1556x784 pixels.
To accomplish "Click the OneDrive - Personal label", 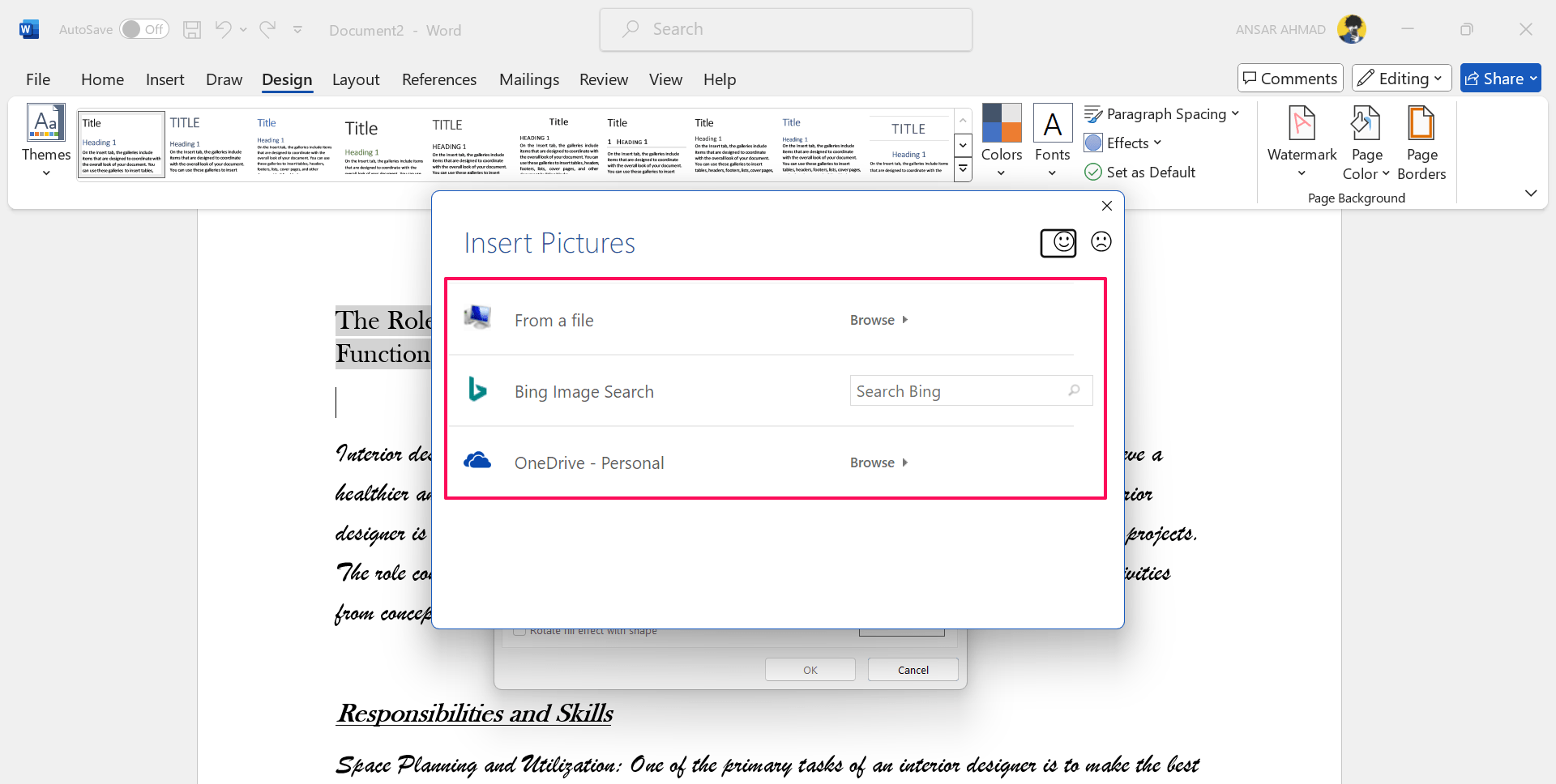I will (x=589, y=462).
